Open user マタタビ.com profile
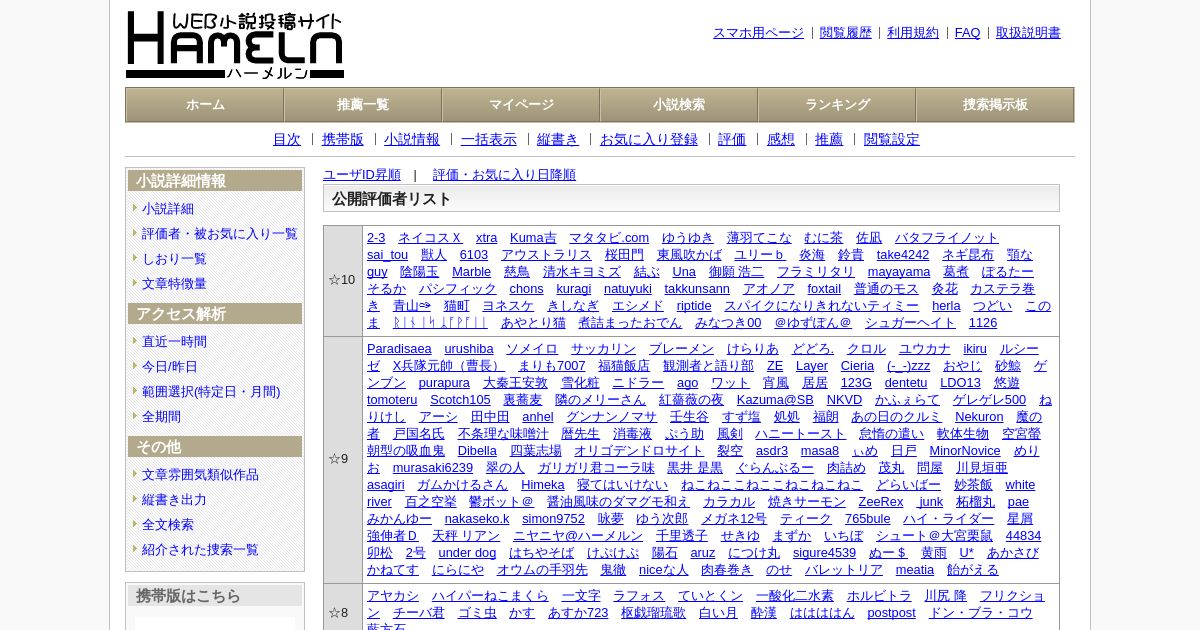 tap(609, 238)
